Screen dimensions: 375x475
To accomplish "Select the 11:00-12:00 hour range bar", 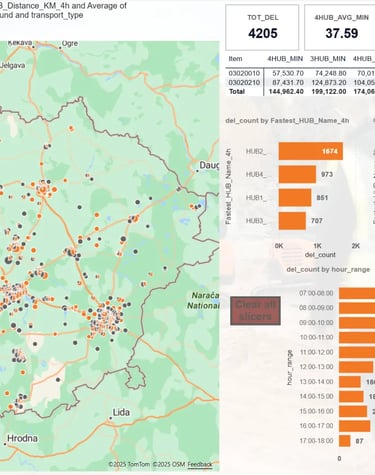I will [357, 352].
